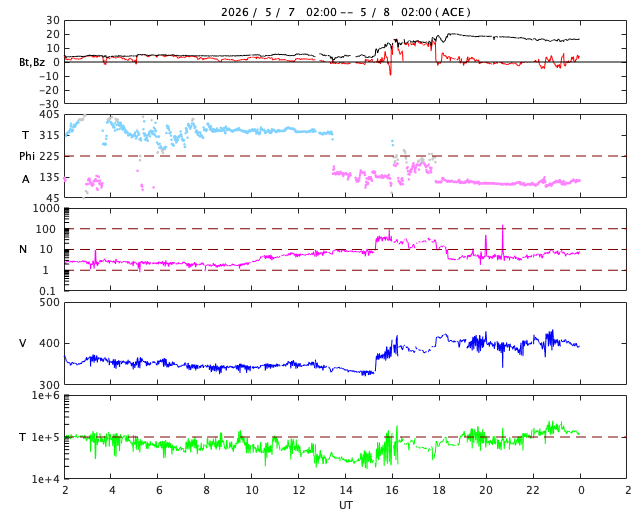Click the '-10' tick on Bt,Bz axis

click(49, 76)
